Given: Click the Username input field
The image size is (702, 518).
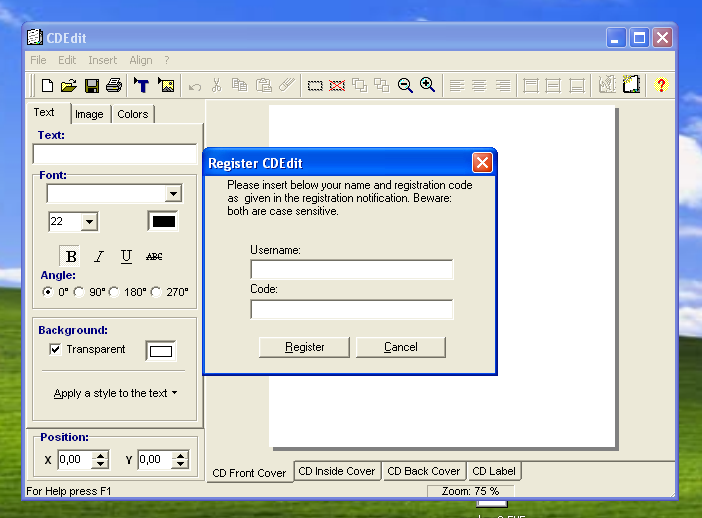Looking at the screenshot, I should click(x=351, y=270).
